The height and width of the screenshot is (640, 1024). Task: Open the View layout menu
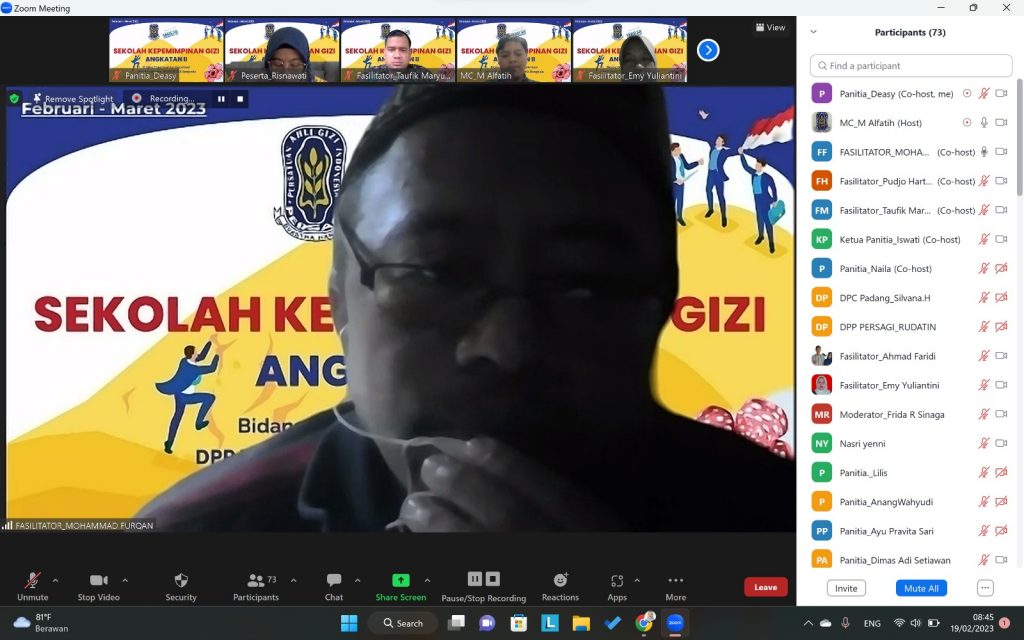pos(770,28)
